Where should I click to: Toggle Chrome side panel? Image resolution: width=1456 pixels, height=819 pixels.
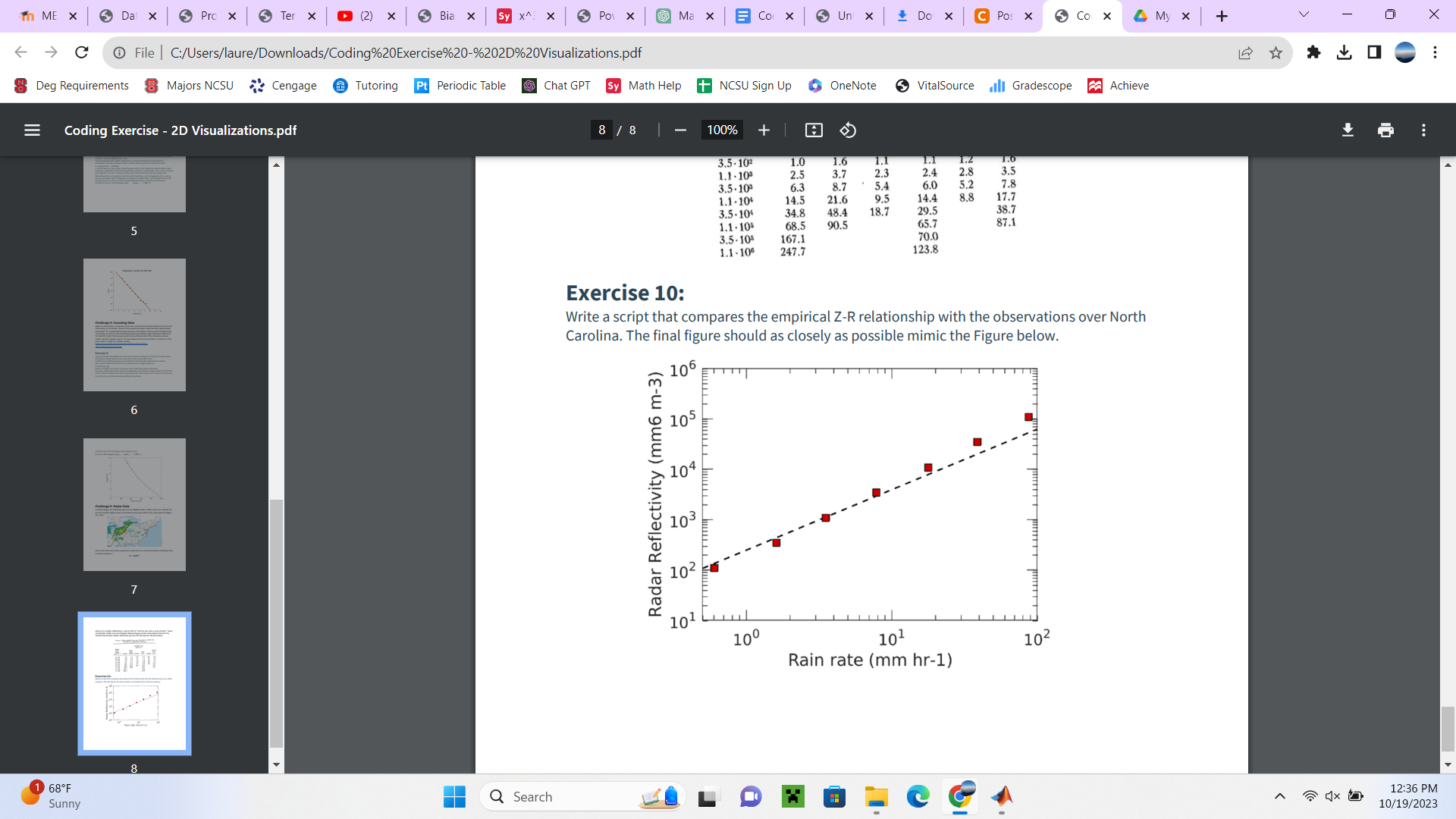pyautogui.click(x=1374, y=52)
